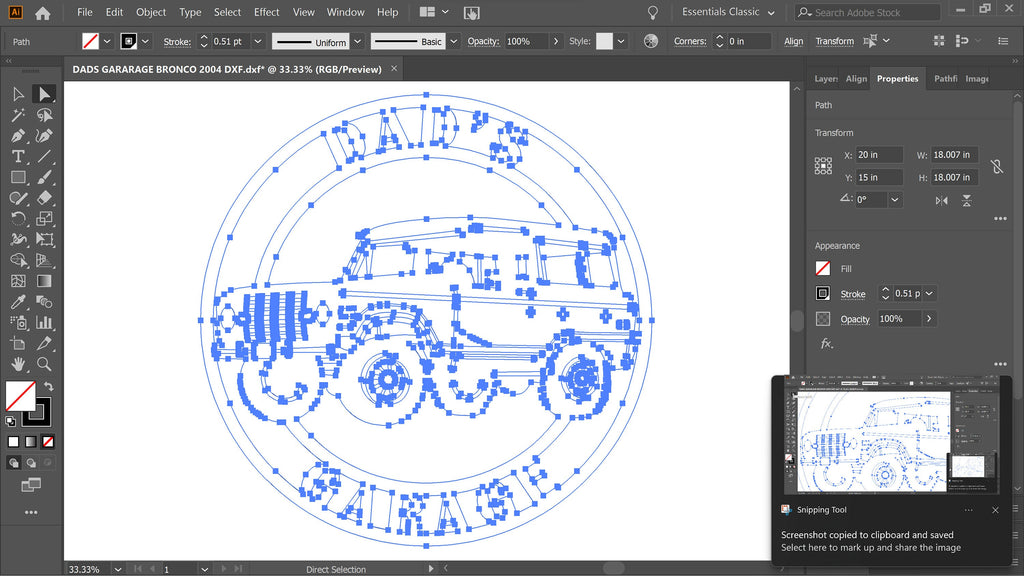Image resolution: width=1024 pixels, height=576 pixels.
Task: Select the Artboard tool
Action: click(x=18, y=344)
